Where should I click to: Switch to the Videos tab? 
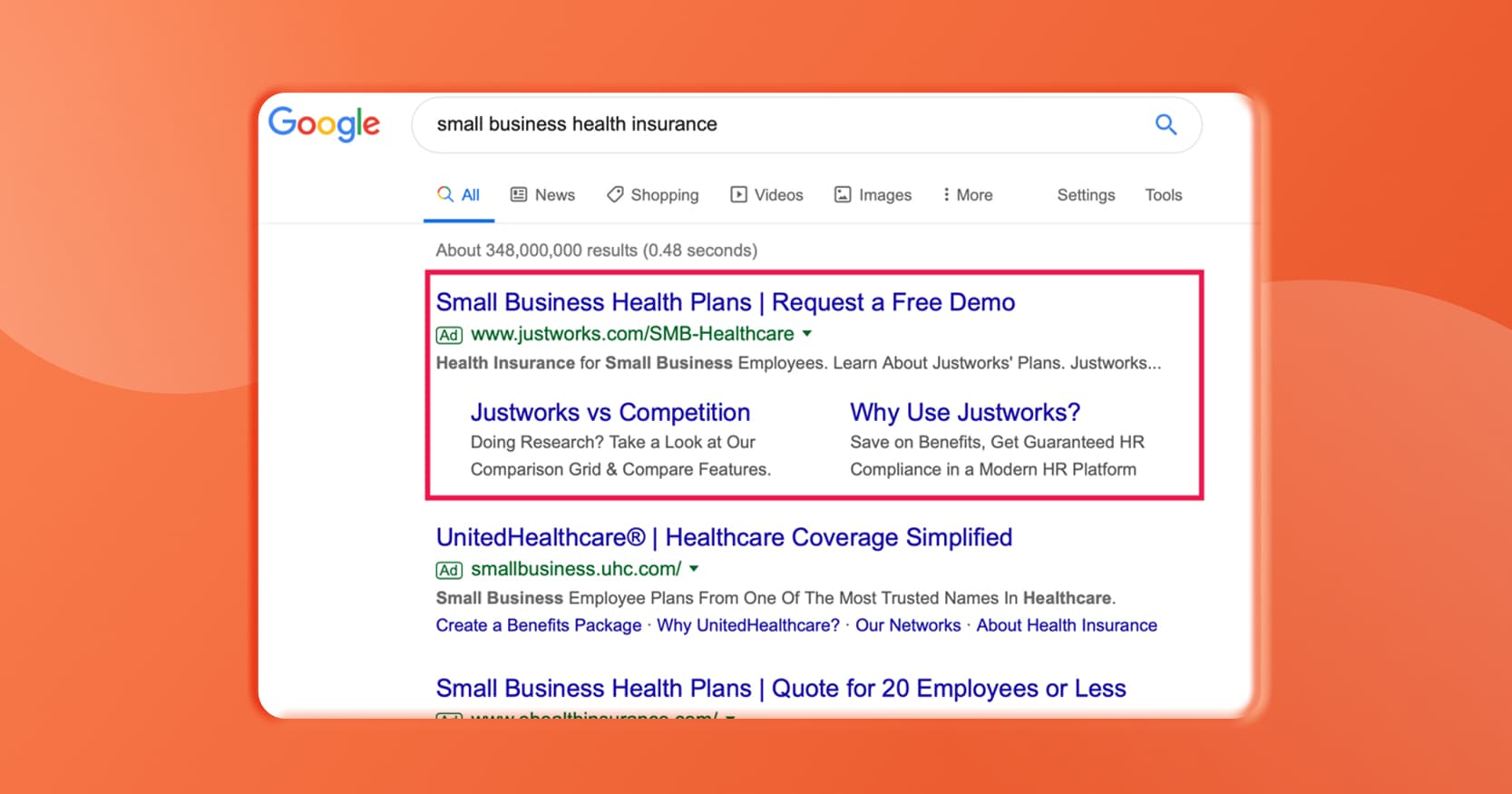click(x=766, y=195)
